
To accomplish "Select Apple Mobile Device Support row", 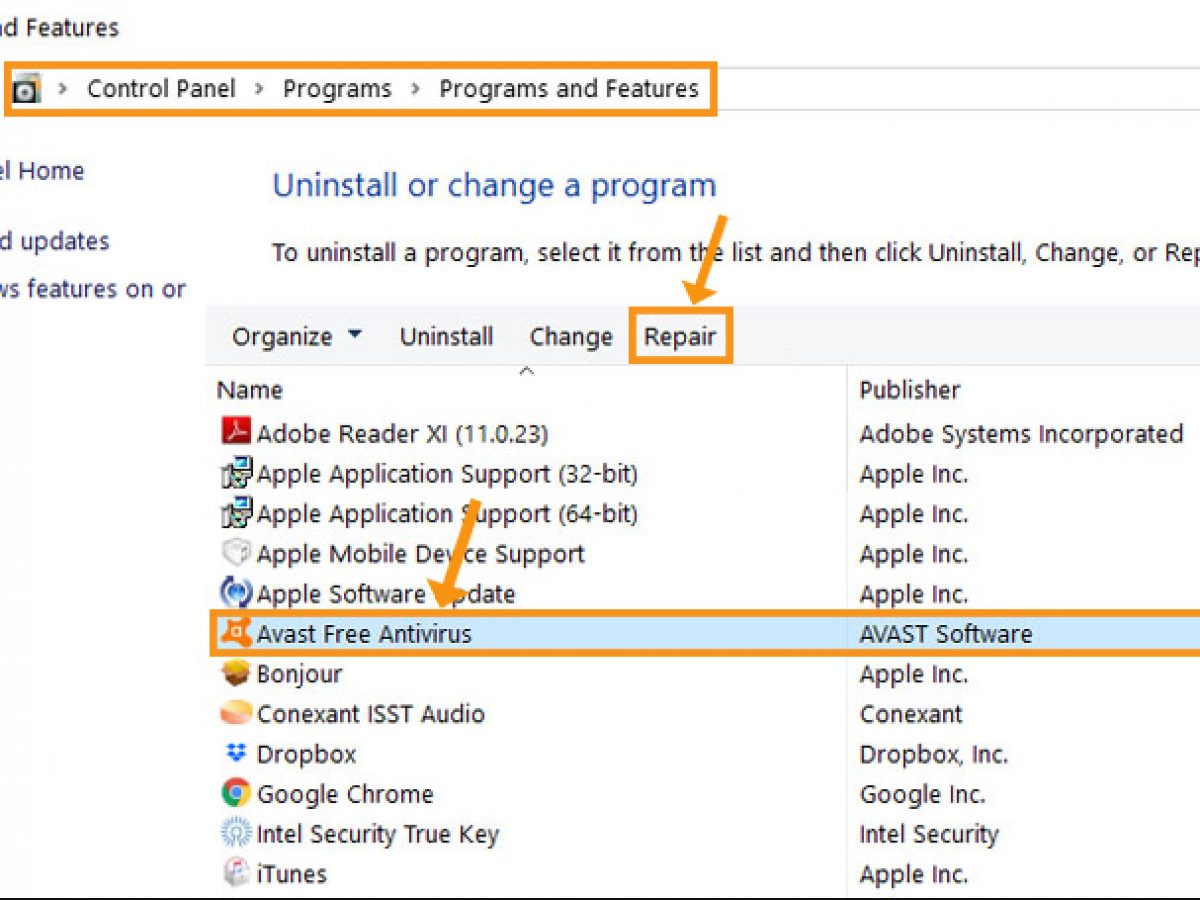I will [420, 553].
